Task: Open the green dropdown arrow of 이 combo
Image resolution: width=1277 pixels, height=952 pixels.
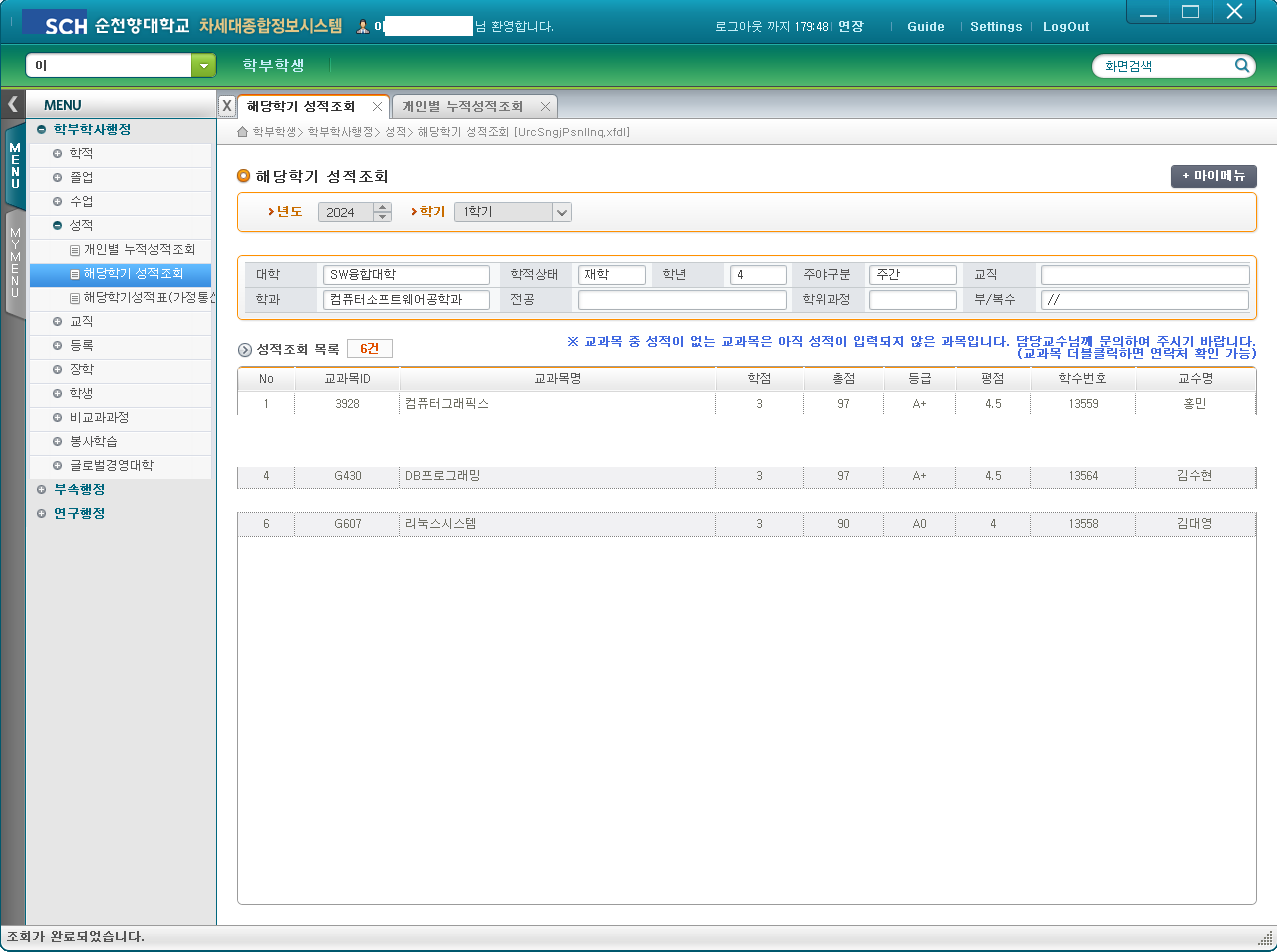Action: pyautogui.click(x=203, y=66)
